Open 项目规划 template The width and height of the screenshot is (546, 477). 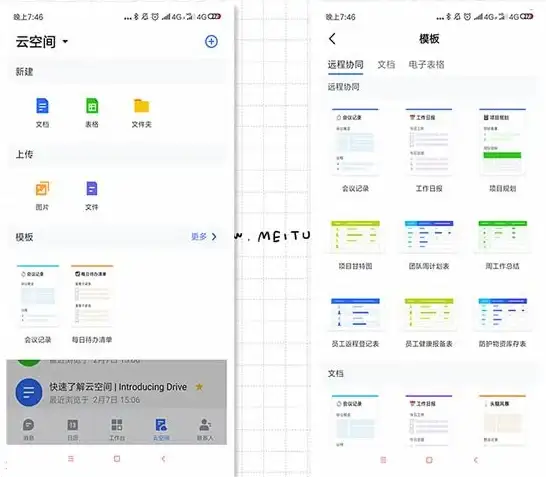[502, 150]
